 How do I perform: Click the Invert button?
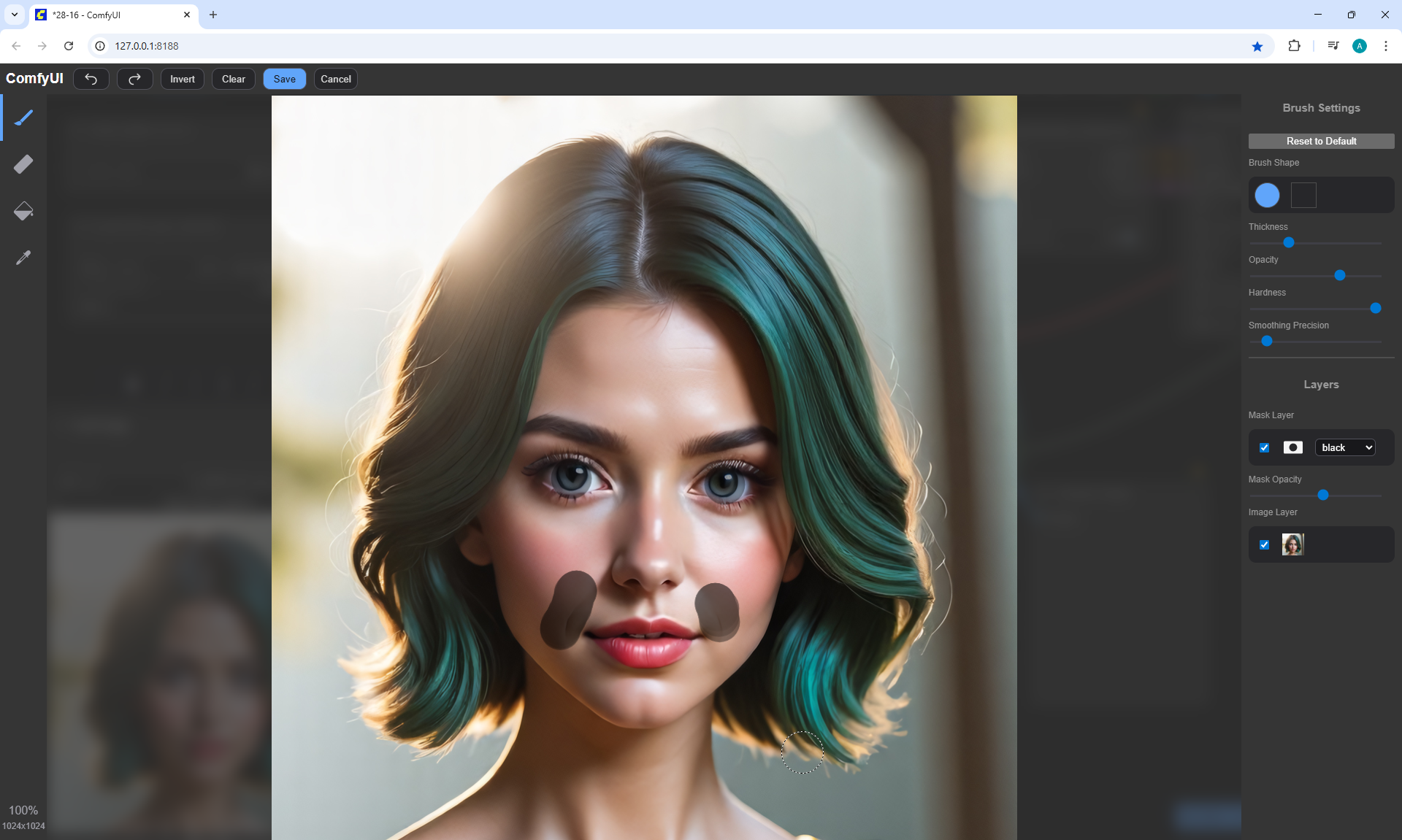[x=182, y=79]
